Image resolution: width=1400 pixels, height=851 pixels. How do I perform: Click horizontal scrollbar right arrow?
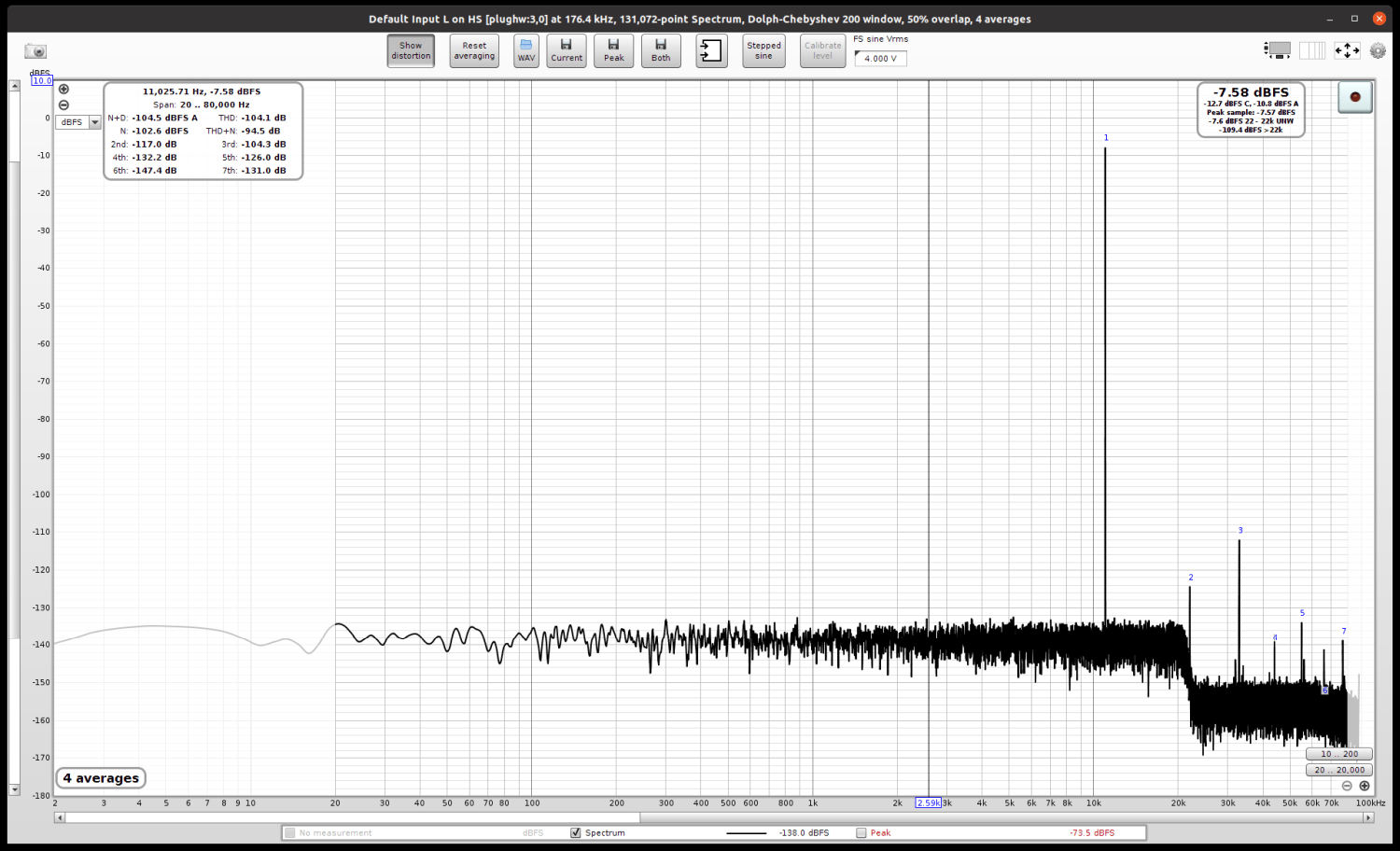click(x=1369, y=817)
